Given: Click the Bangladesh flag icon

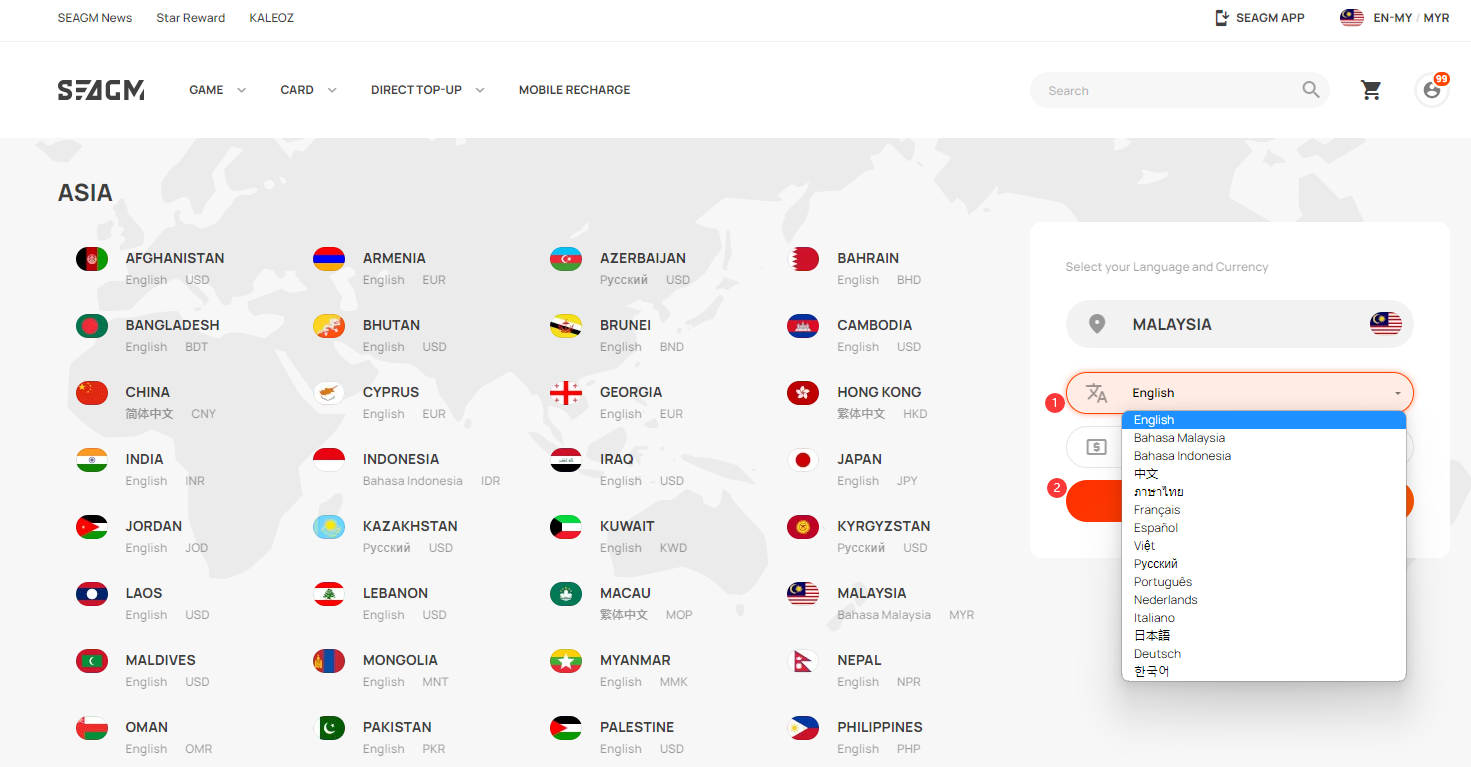Looking at the screenshot, I should click(92, 326).
